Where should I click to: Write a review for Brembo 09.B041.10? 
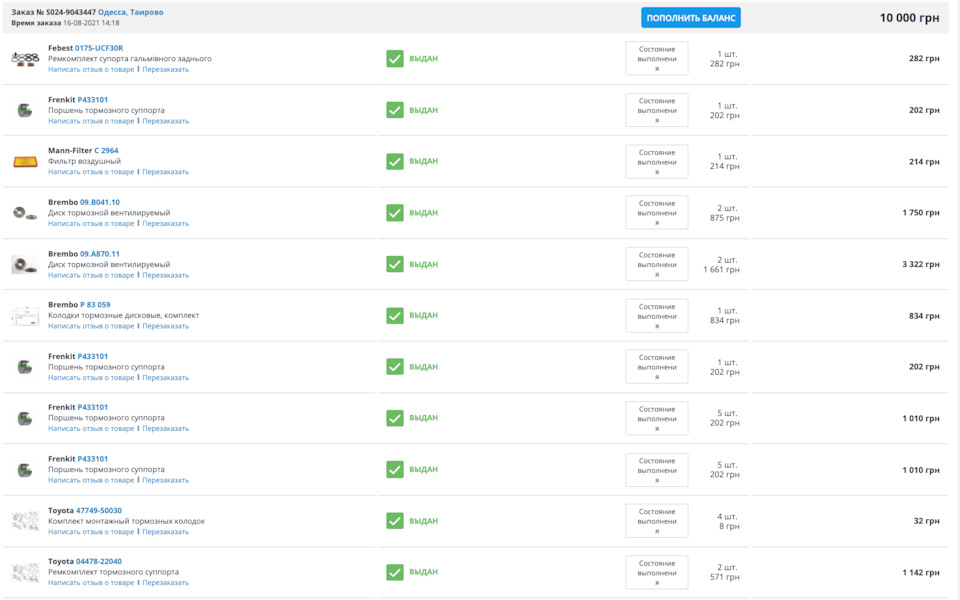coord(91,223)
